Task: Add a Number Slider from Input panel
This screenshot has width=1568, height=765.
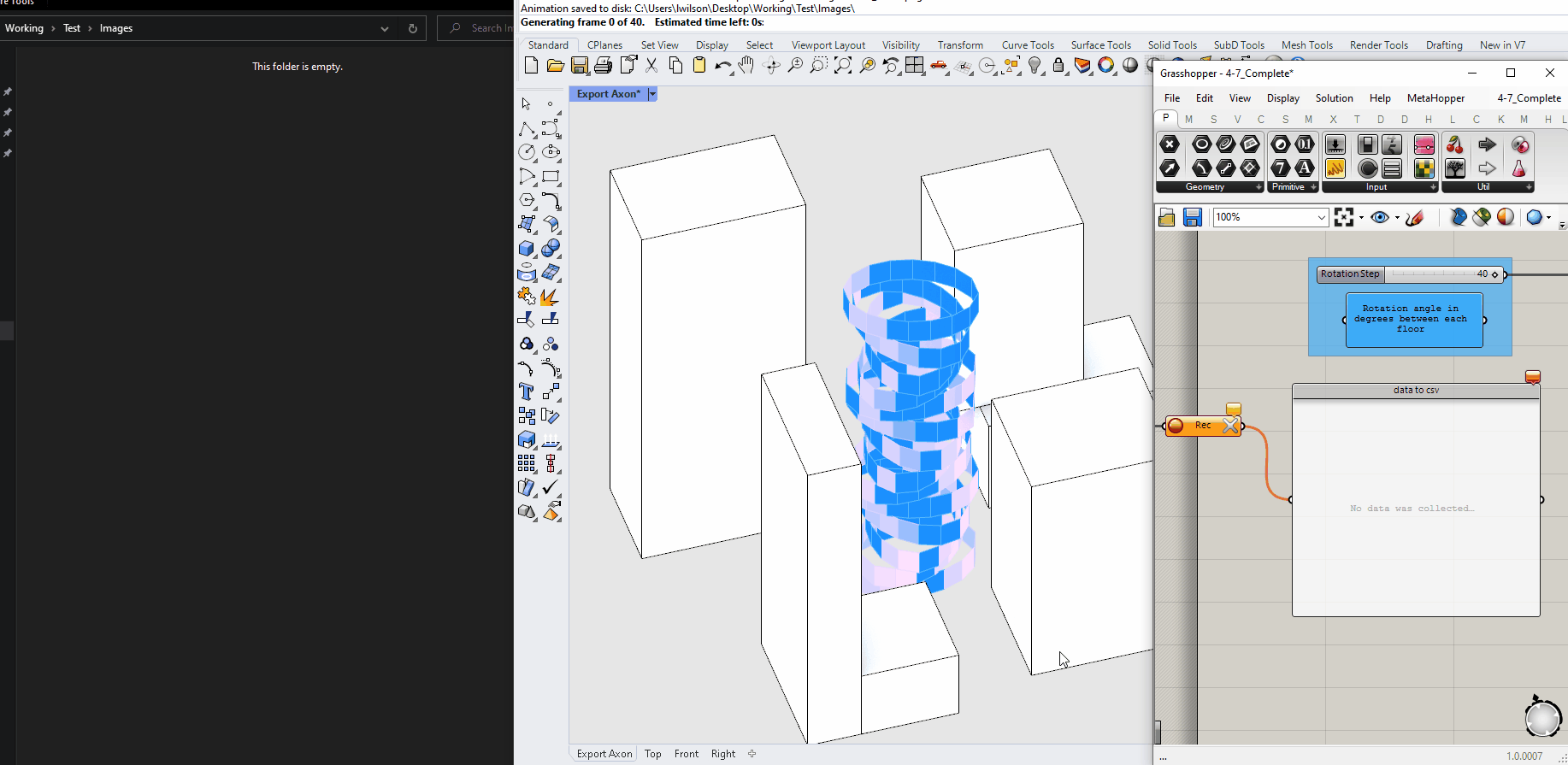Action: [x=1335, y=144]
